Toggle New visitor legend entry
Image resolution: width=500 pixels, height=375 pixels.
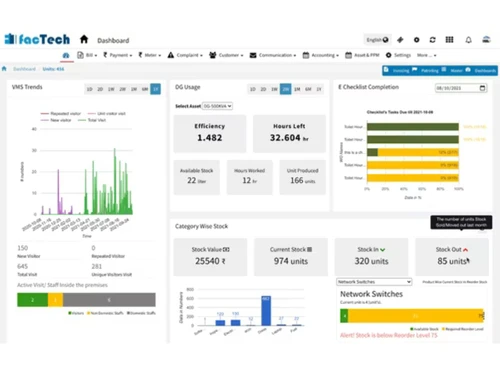(56, 120)
